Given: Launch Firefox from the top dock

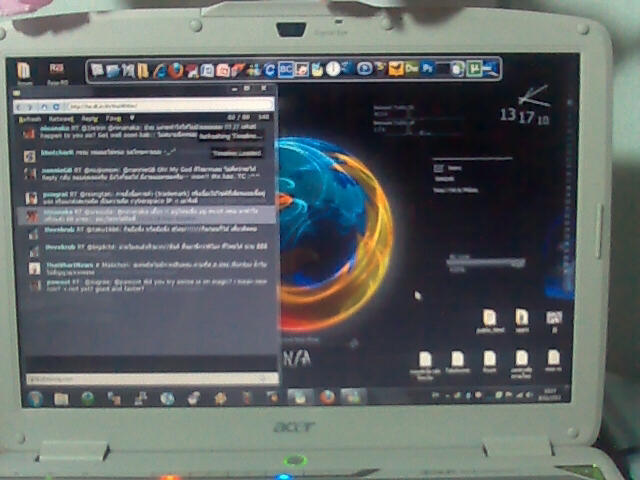Looking at the screenshot, I should coord(176,70).
